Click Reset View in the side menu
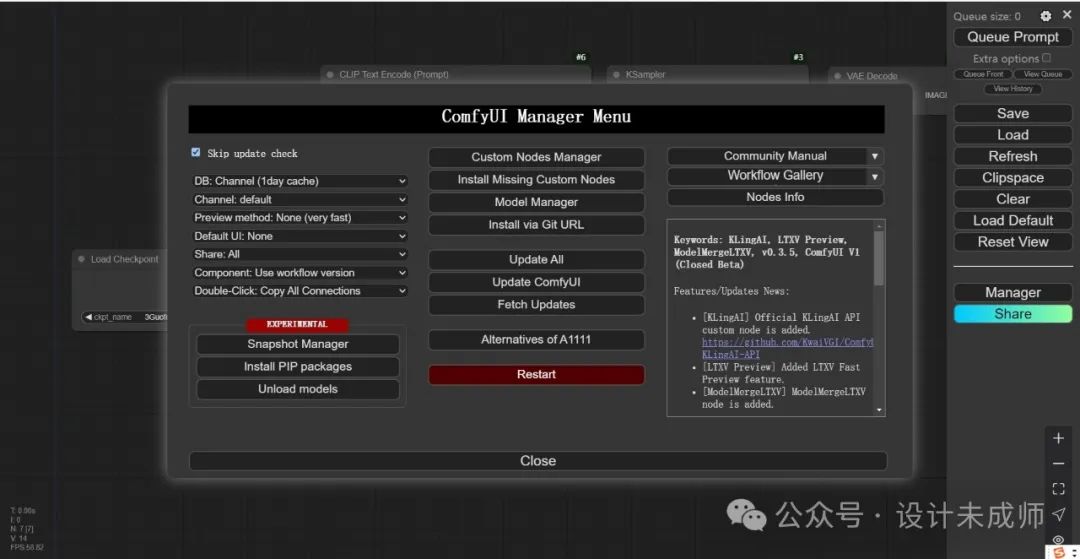The height and width of the screenshot is (559, 1080). [x=1012, y=242]
